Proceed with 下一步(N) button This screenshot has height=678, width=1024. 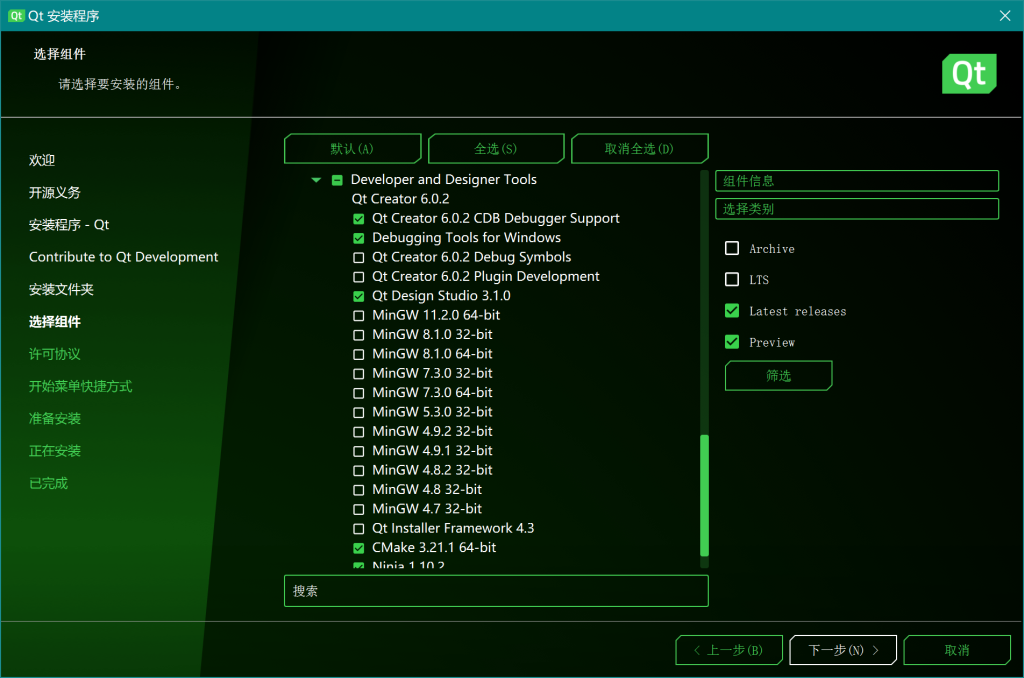[x=843, y=650]
